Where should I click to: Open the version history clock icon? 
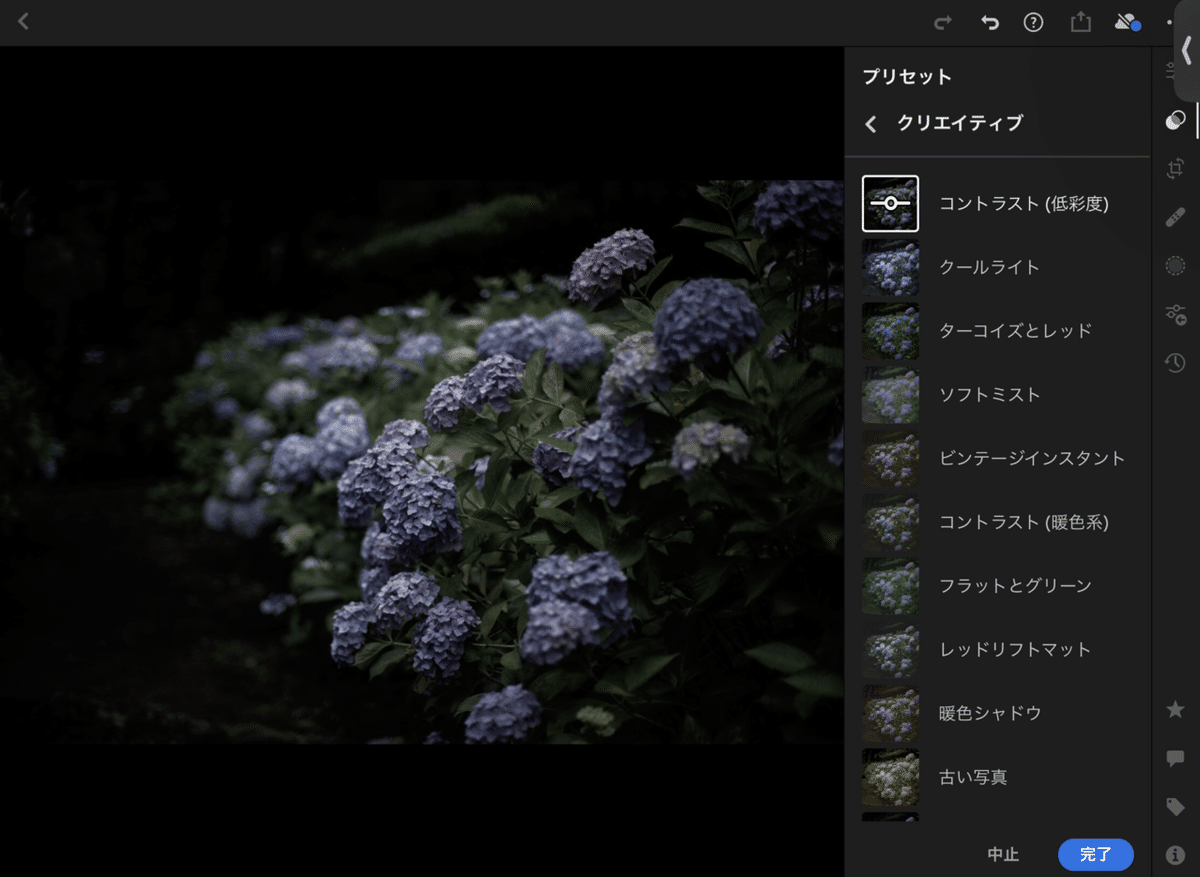tap(1176, 362)
